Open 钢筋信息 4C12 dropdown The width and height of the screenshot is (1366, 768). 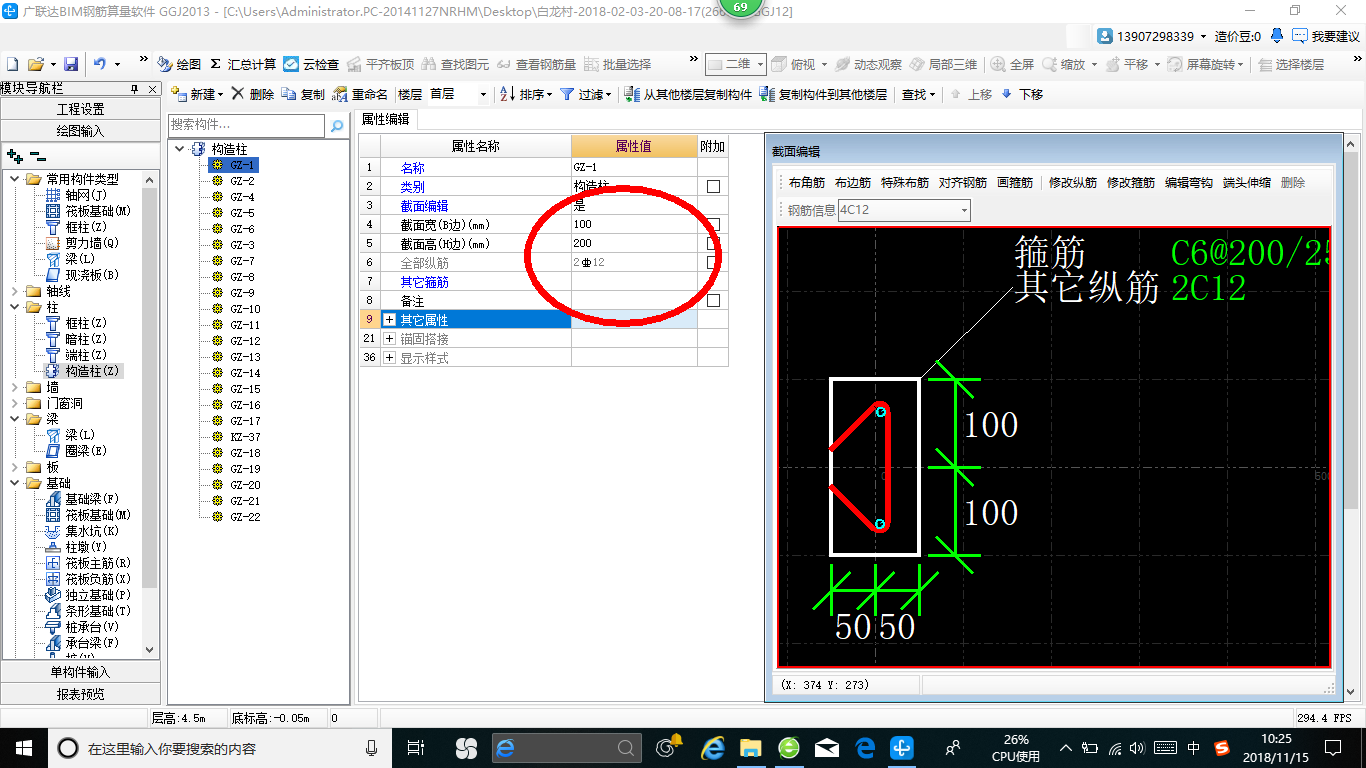pos(964,210)
